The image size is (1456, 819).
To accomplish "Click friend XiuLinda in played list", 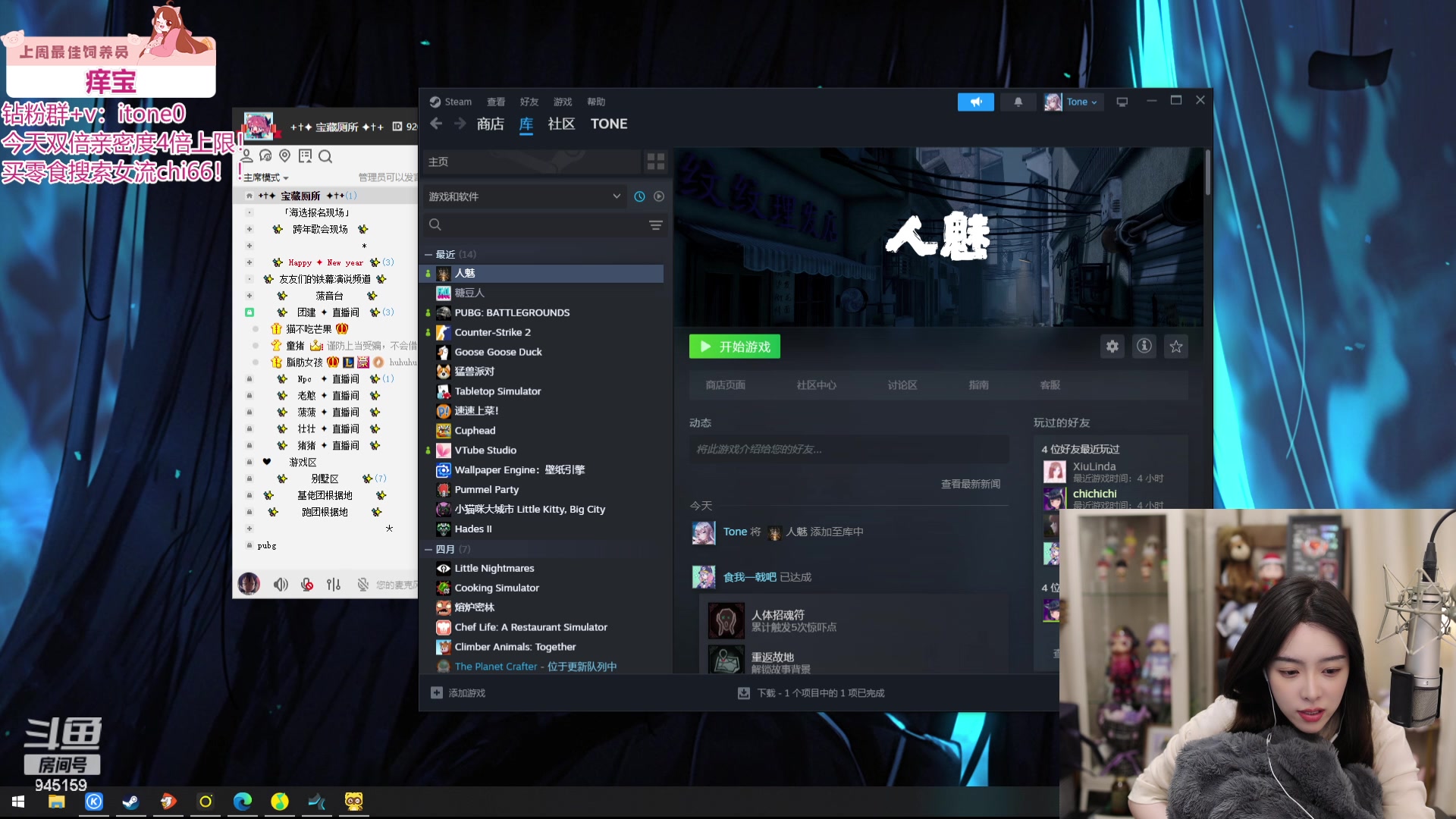I will (x=1094, y=466).
